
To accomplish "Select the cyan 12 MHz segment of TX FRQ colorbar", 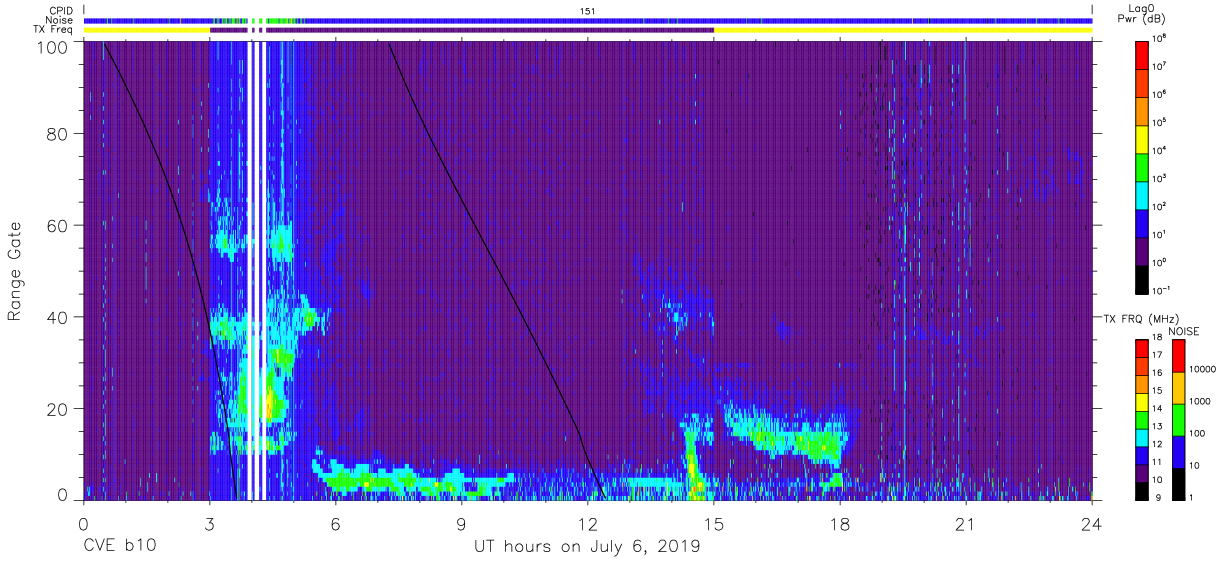I will pyautogui.click(x=1143, y=436).
